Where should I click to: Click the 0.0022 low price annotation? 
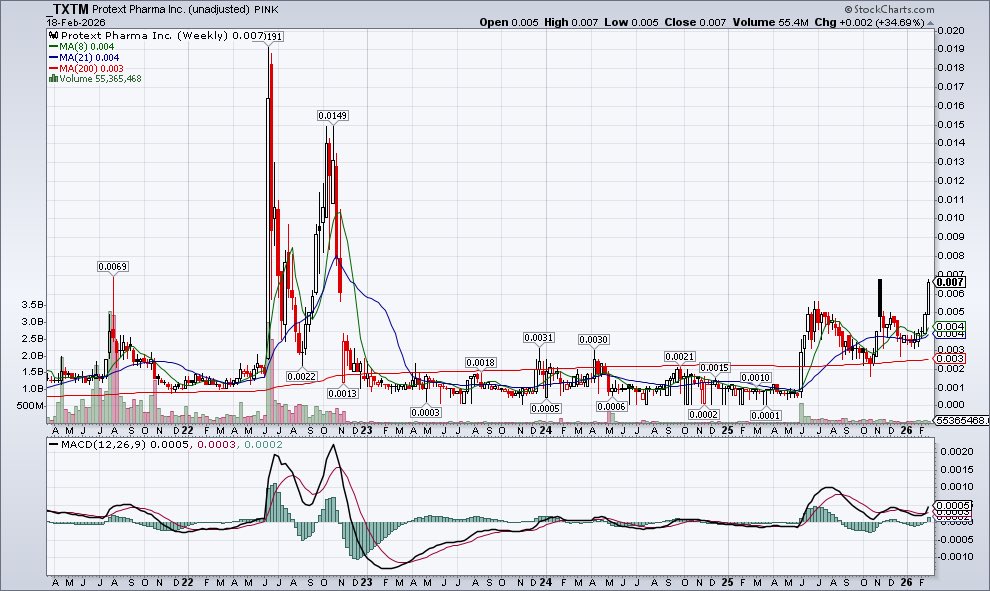[301, 376]
